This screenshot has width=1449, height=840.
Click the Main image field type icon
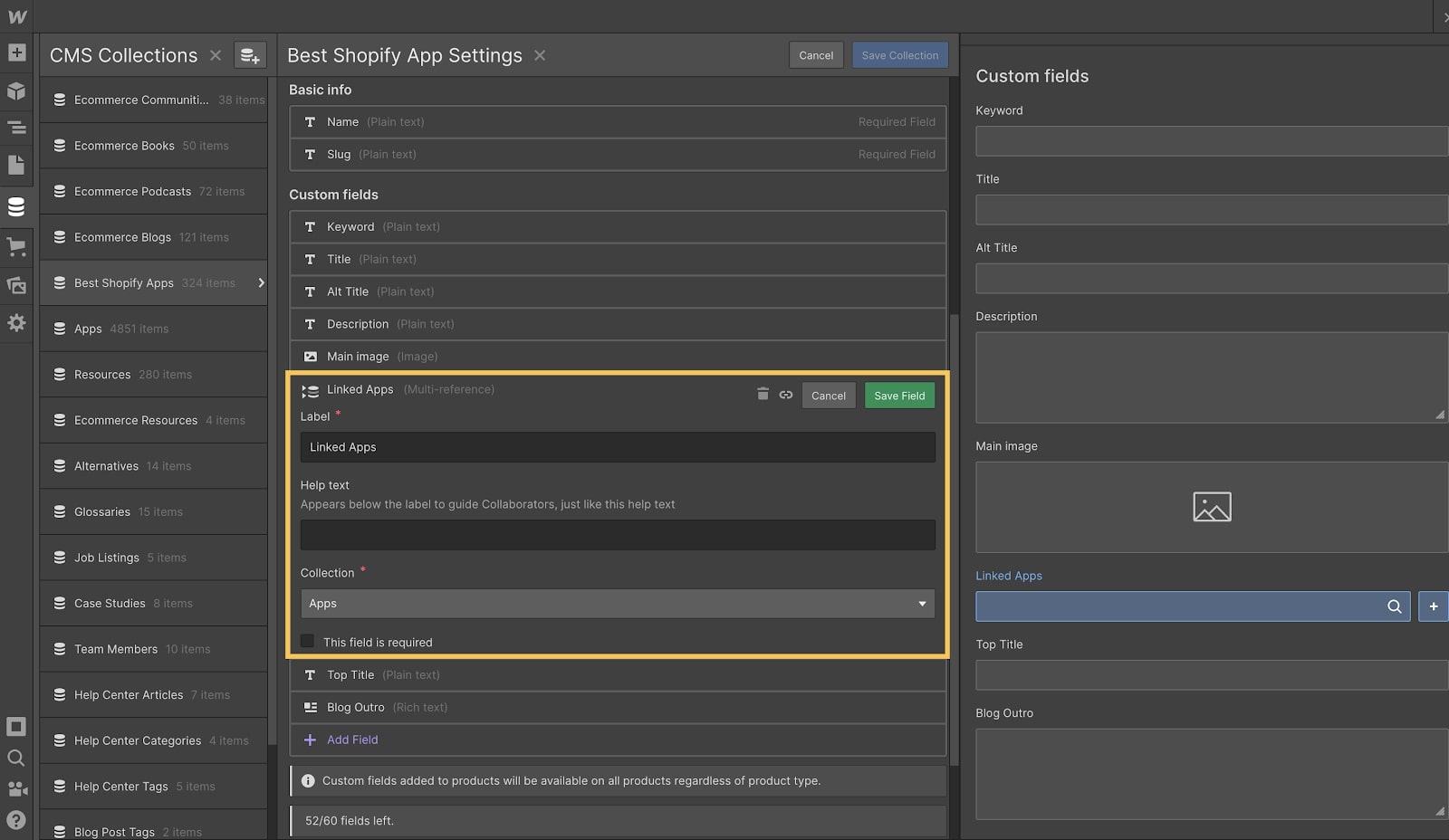point(310,357)
